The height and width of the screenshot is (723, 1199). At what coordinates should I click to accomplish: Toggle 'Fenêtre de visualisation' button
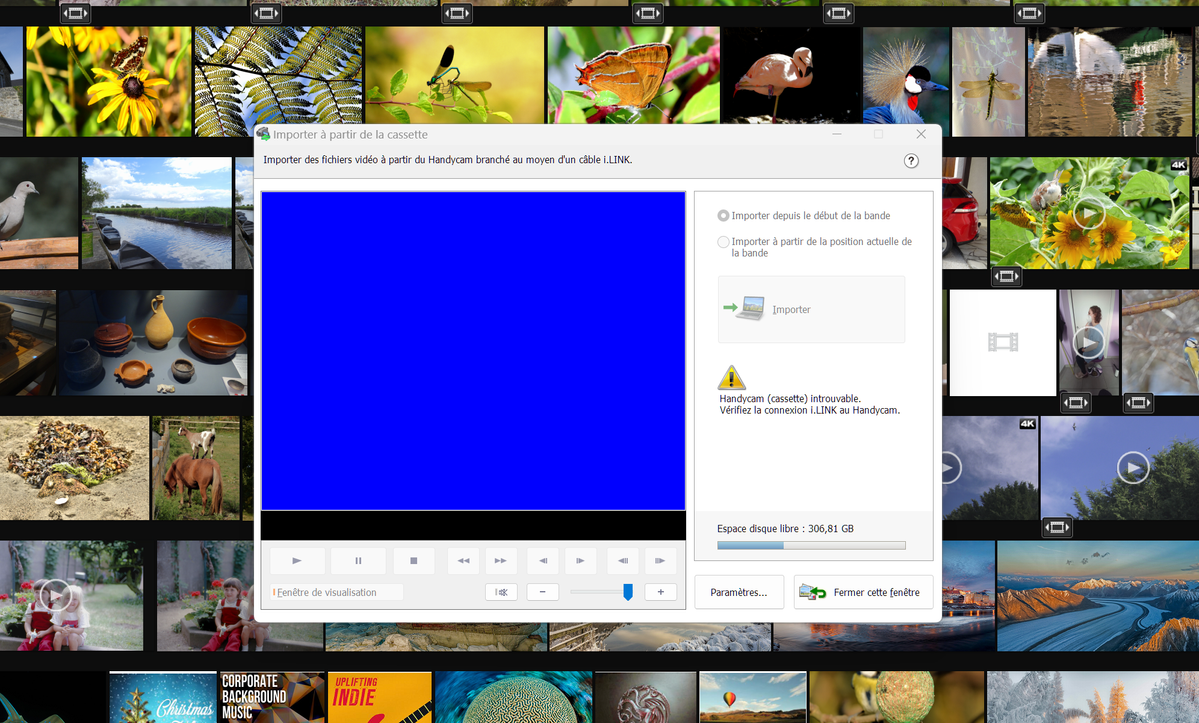(x=336, y=592)
